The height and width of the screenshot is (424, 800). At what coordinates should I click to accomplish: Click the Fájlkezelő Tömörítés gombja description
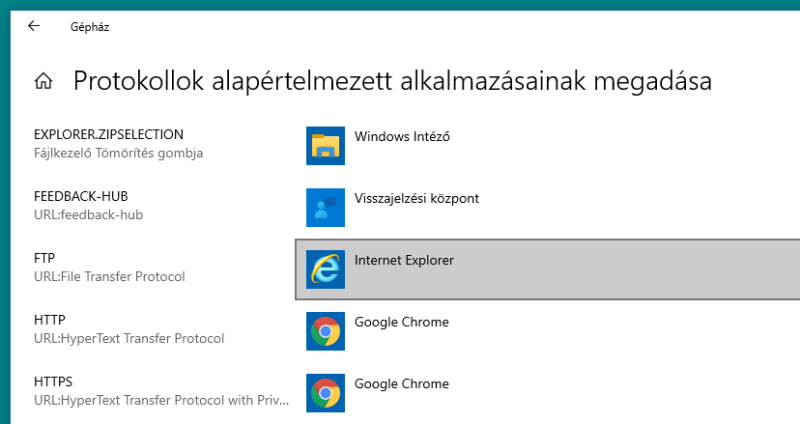[118, 153]
